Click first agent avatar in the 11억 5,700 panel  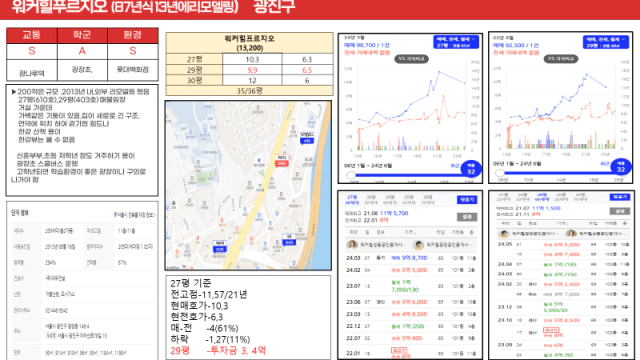[352, 244]
